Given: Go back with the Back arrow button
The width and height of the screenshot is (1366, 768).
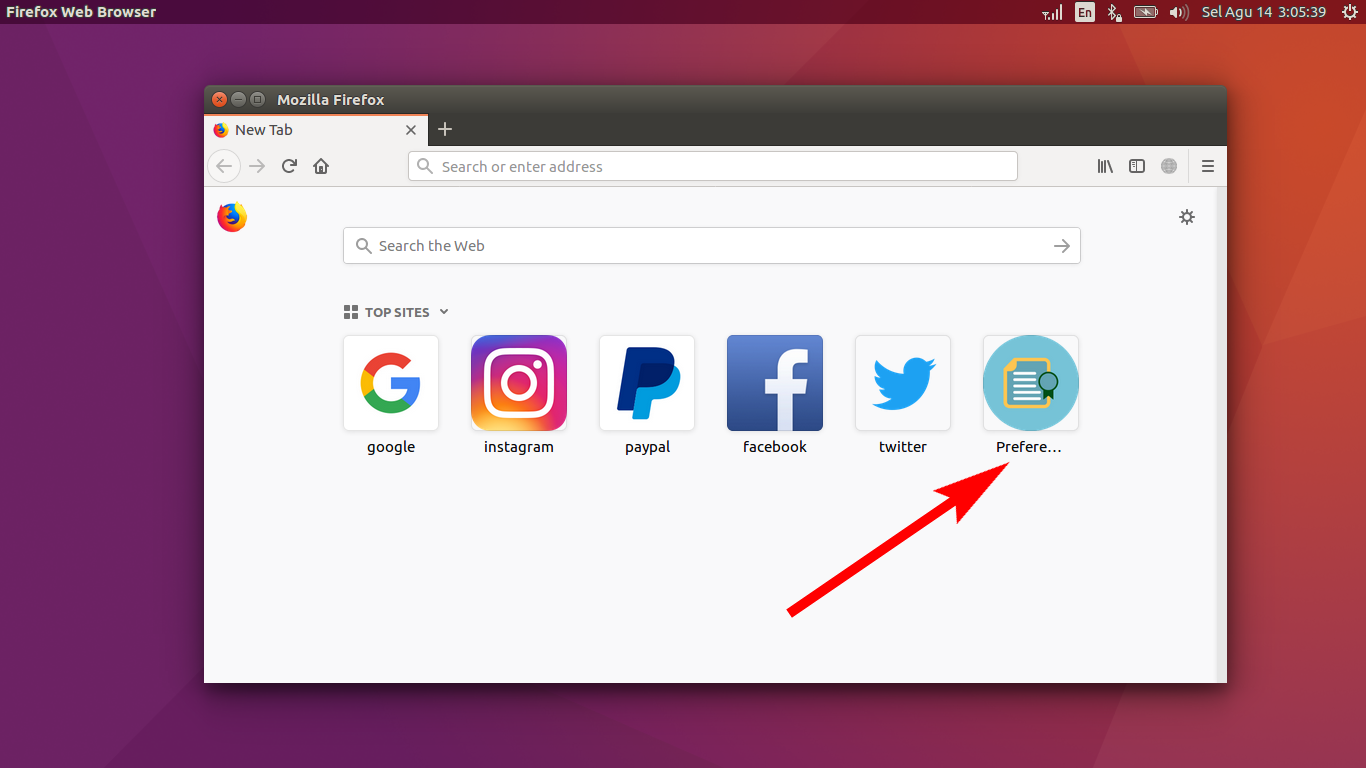Looking at the screenshot, I should 224,166.
